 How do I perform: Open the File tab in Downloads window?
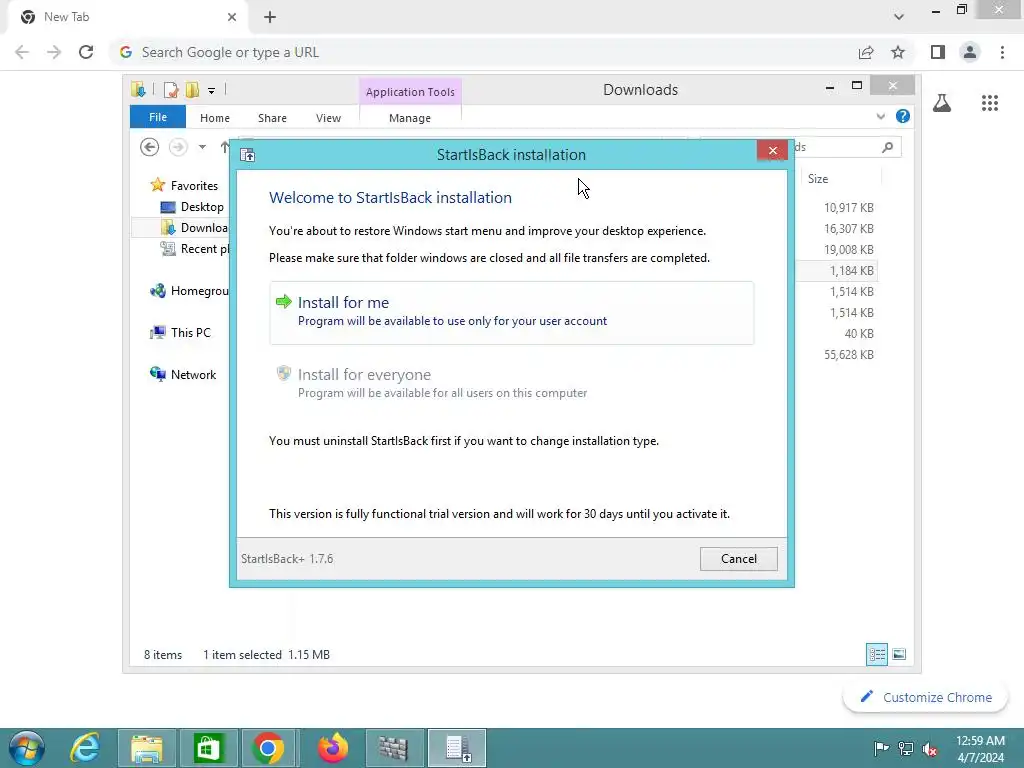coord(158,117)
